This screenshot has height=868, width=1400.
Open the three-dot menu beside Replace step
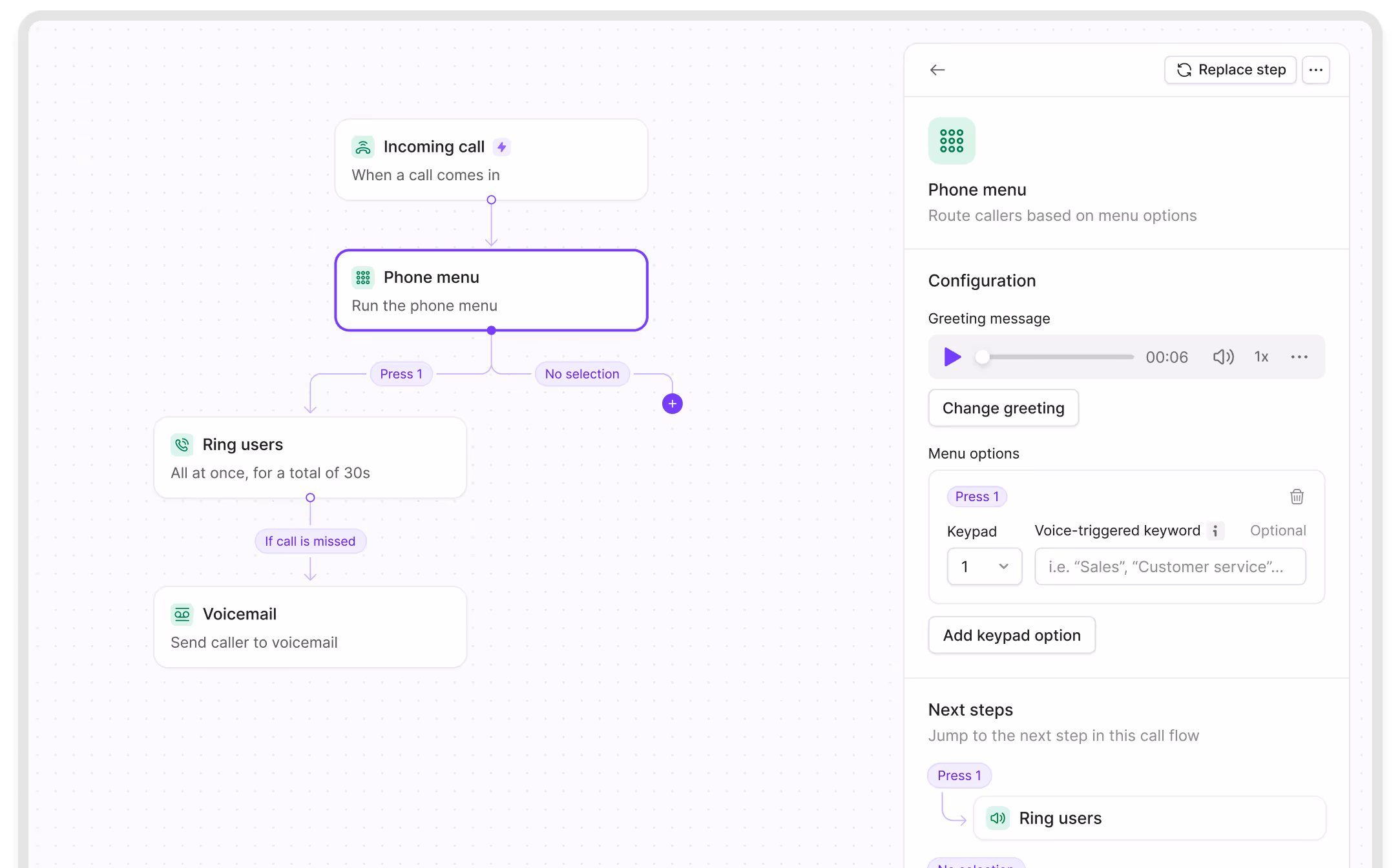[x=1315, y=70]
